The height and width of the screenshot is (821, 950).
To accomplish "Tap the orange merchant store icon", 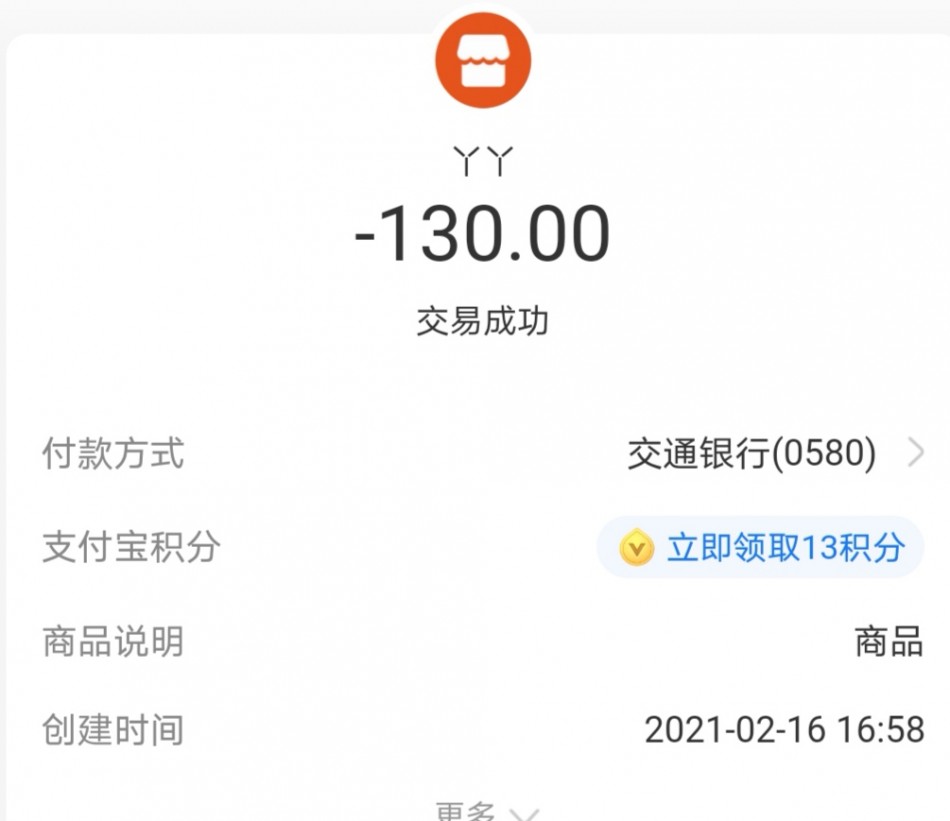I will tap(483, 61).
